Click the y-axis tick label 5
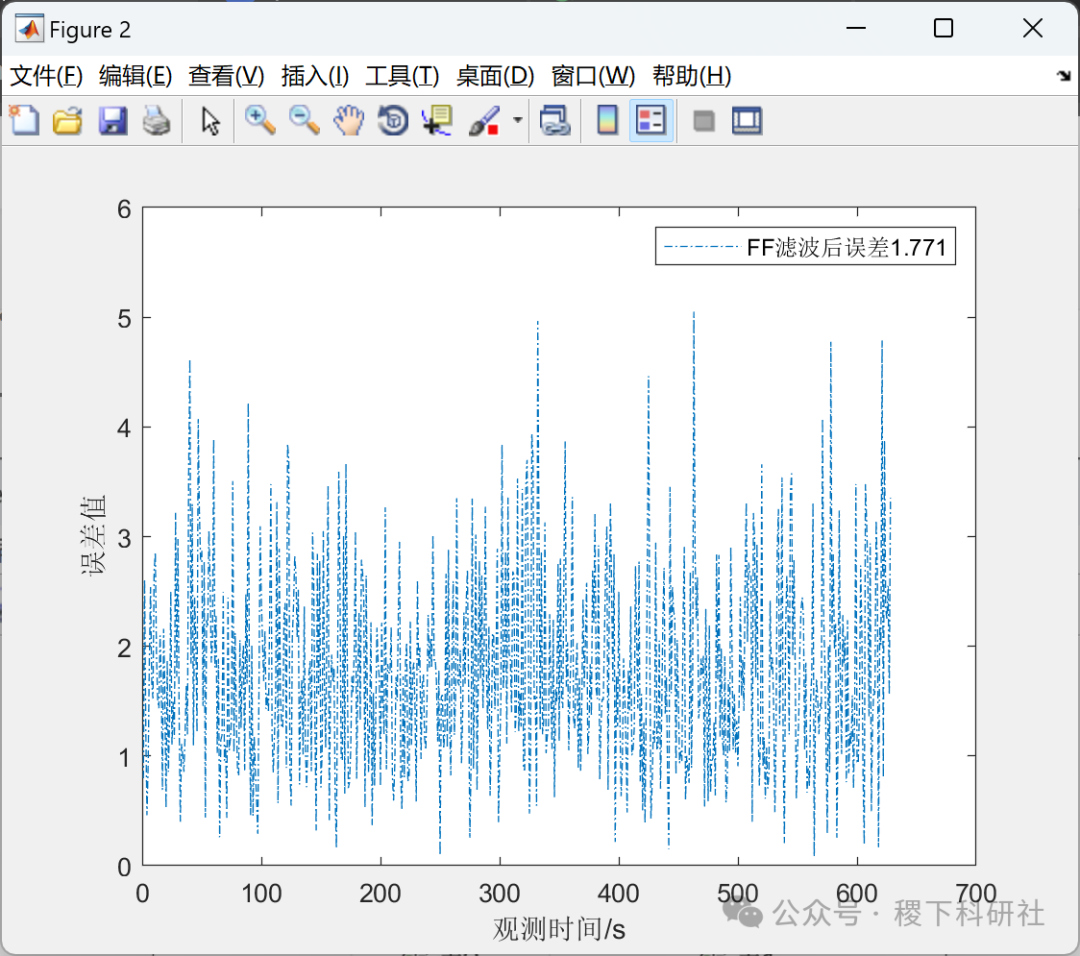This screenshot has height=956, width=1080. [124, 319]
